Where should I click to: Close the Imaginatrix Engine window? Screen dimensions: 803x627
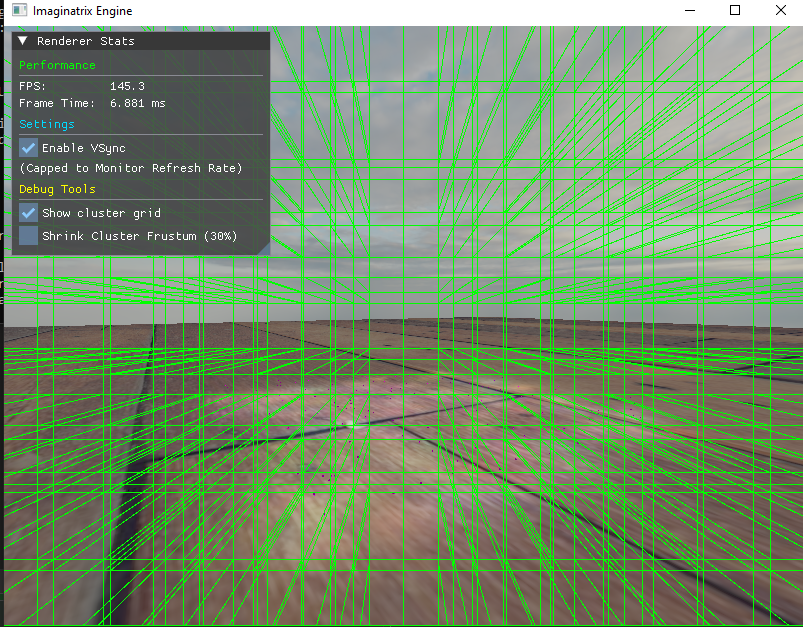[780, 10]
